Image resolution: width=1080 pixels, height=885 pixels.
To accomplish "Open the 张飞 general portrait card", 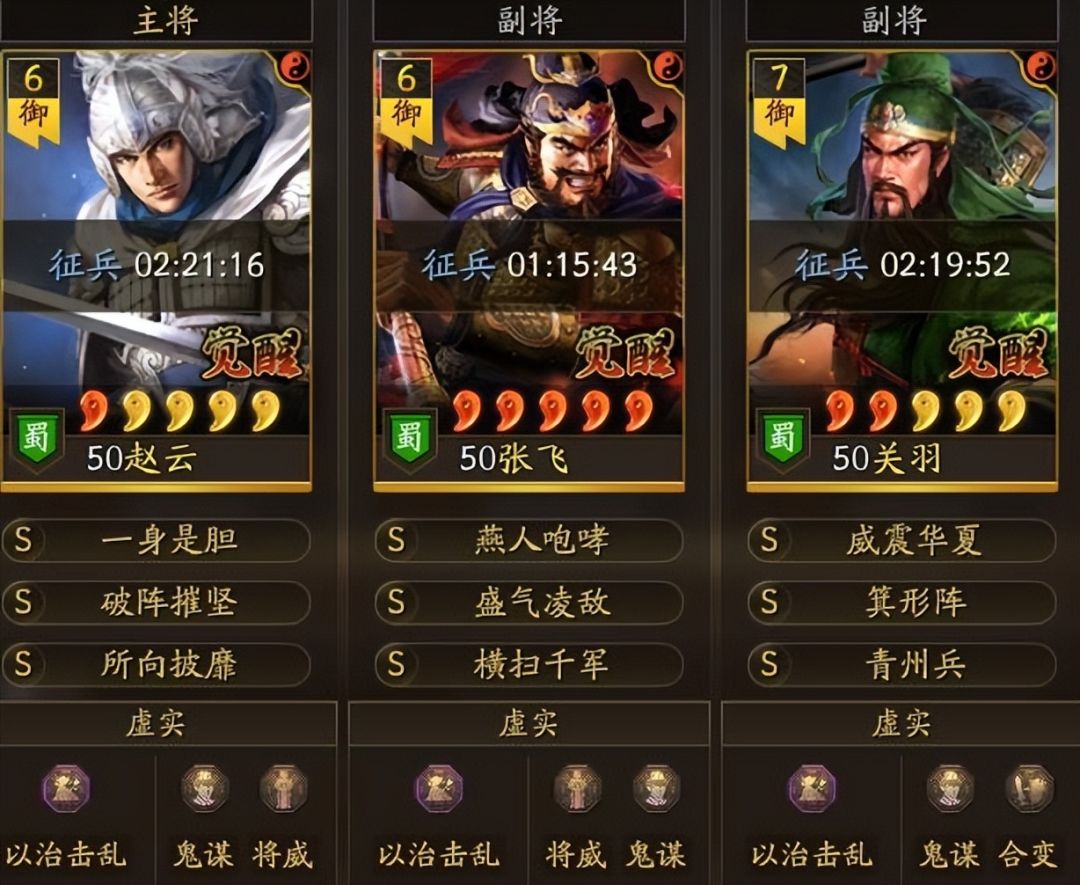I will 528,270.
